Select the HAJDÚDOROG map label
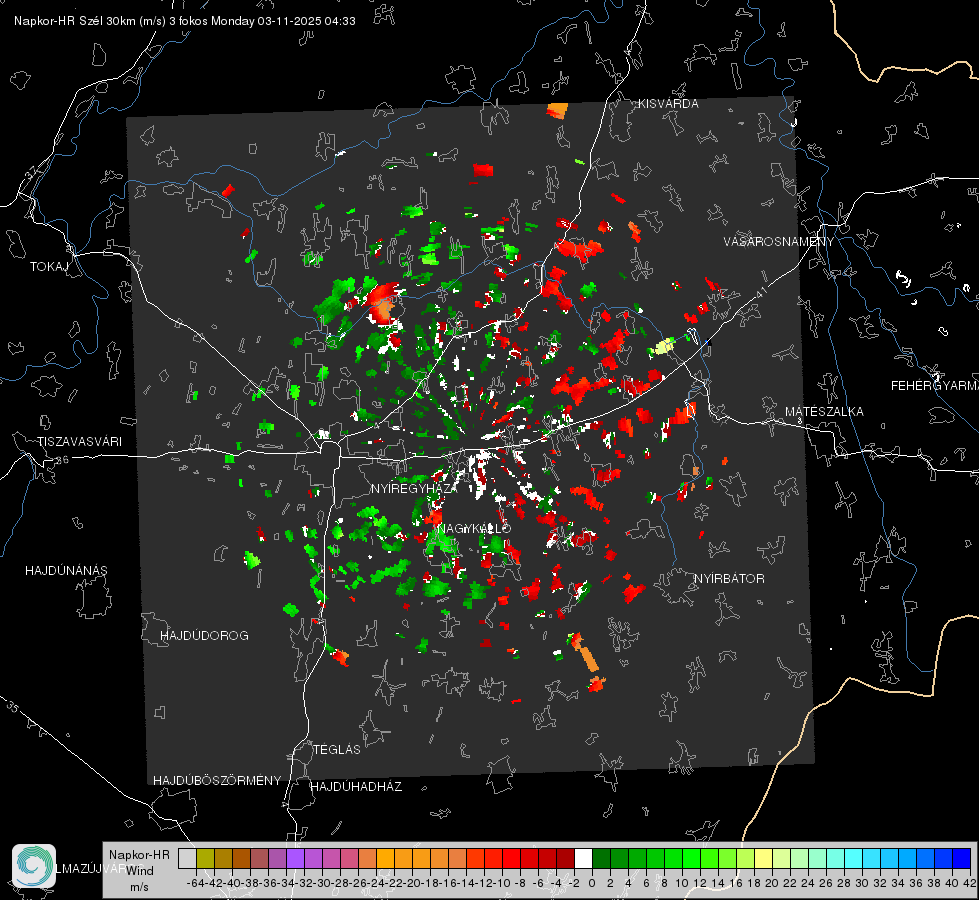 point(204,635)
